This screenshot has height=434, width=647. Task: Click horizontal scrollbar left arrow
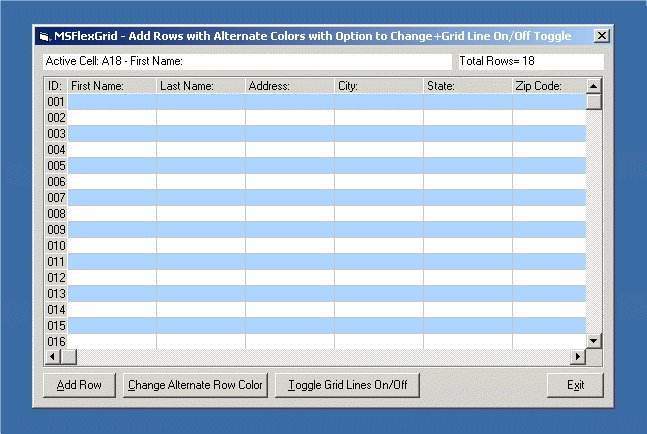click(x=53, y=357)
